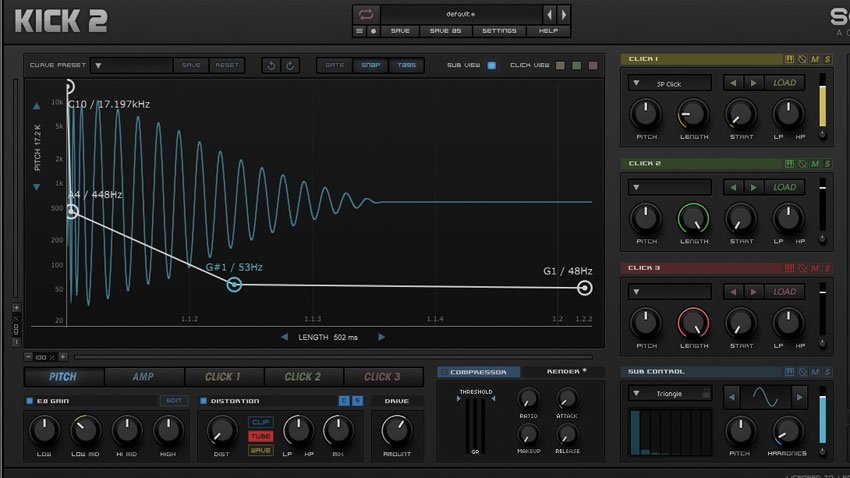Solo the Click 2 layer
The image size is (850, 478).
pyautogui.click(x=827, y=163)
